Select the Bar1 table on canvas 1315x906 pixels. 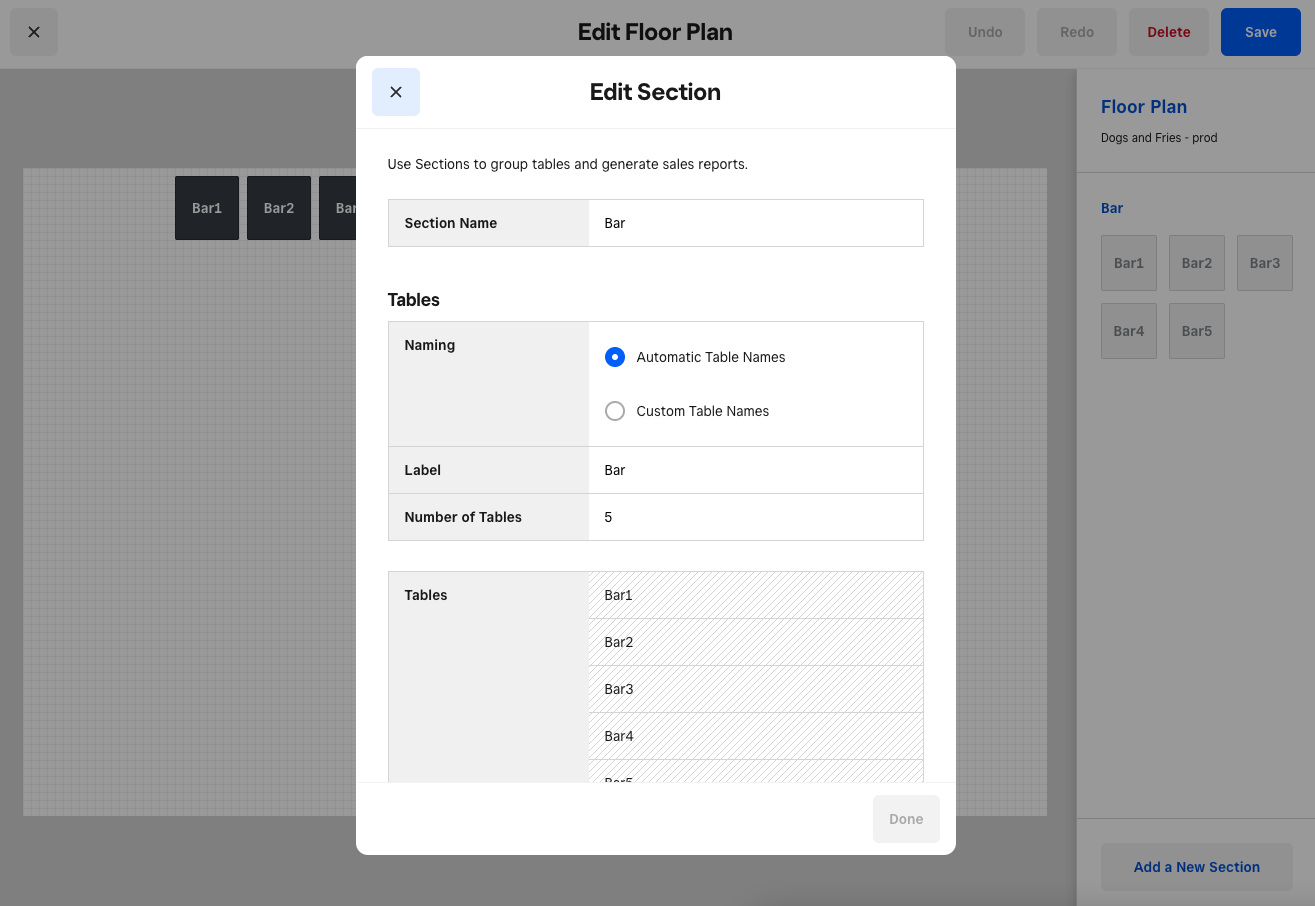click(x=207, y=208)
